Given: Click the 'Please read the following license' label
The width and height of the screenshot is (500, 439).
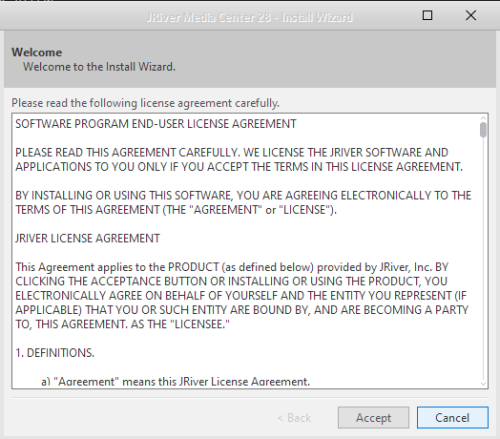Looking at the screenshot, I should [145, 103].
